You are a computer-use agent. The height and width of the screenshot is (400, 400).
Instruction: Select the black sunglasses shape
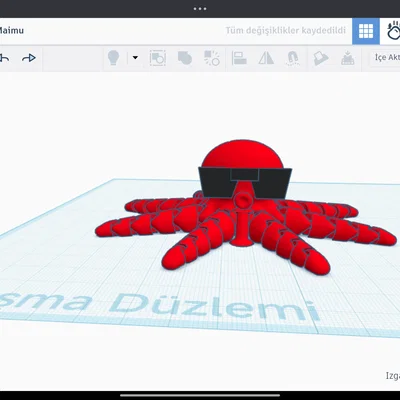click(x=245, y=183)
